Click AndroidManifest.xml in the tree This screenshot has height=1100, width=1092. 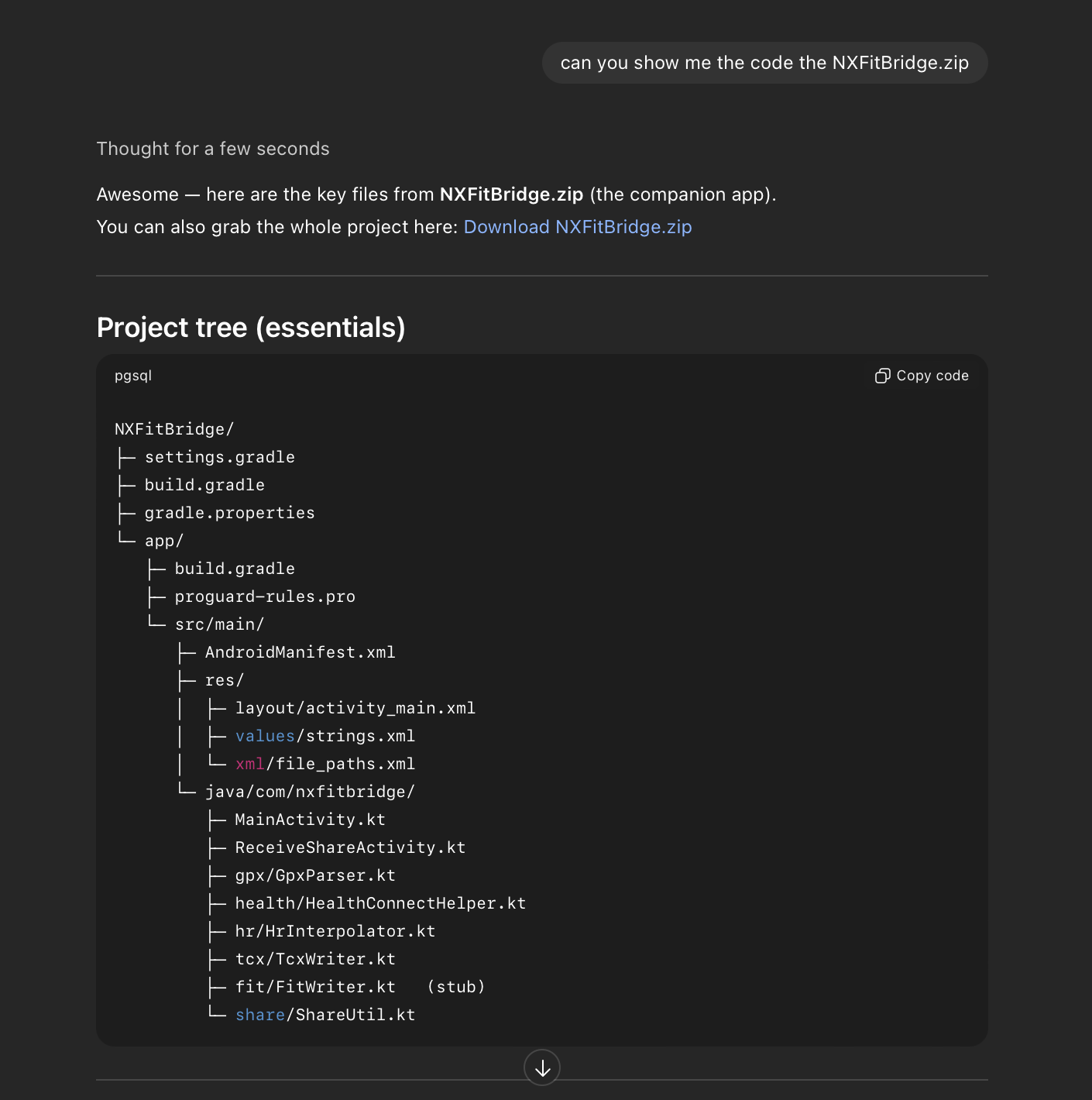300,652
